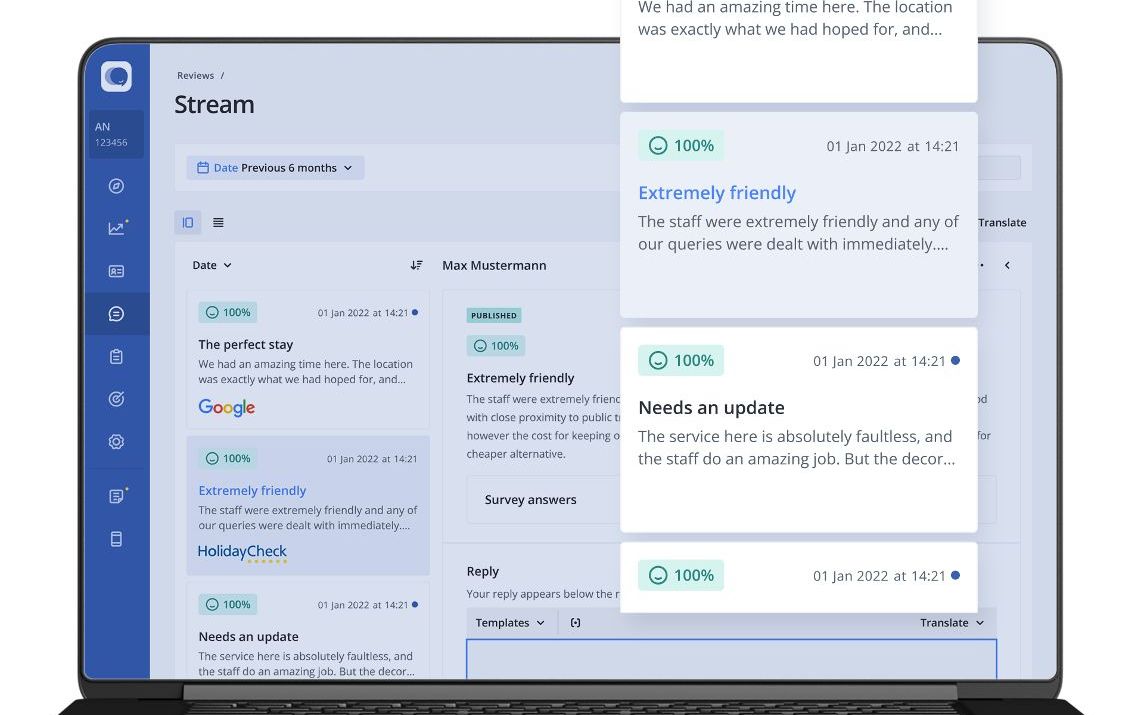Click Max Mustermann reviewer name
Screen dimensions: 1144x715
[x=494, y=266]
